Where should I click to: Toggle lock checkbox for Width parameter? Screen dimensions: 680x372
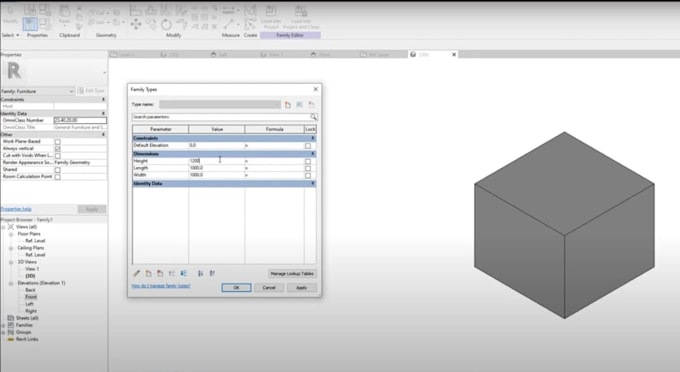pos(308,175)
